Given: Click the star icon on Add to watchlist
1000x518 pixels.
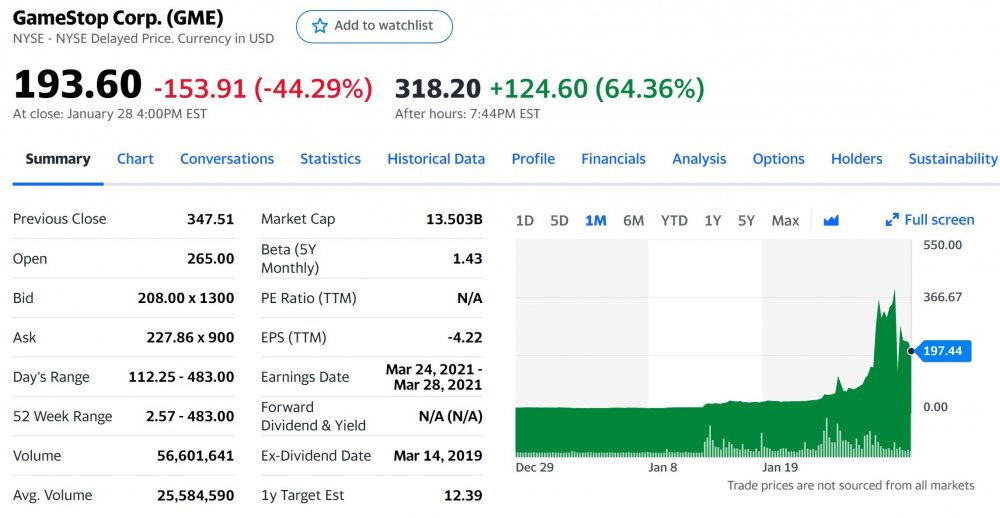Looking at the screenshot, I should [x=320, y=26].
